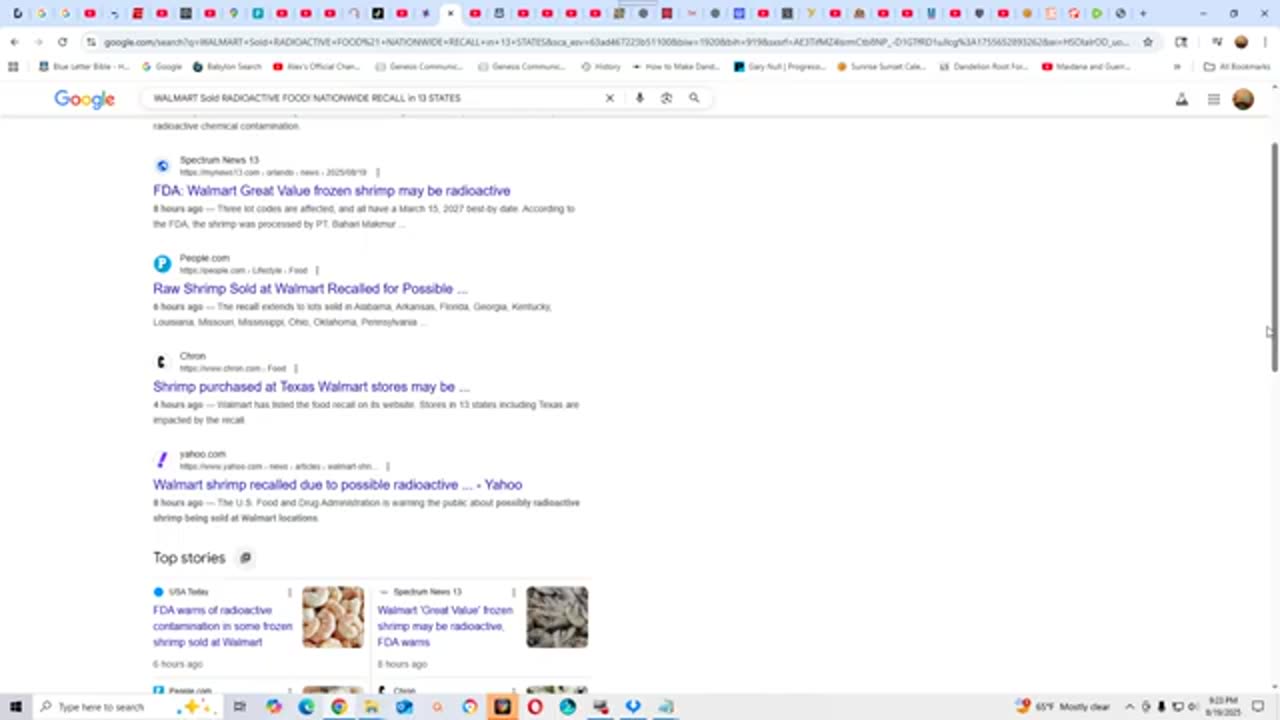Image resolution: width=1280 pixels, height=720 pixels.
Task: Expand hidden bookmarks chevron
Action: 1177,67
